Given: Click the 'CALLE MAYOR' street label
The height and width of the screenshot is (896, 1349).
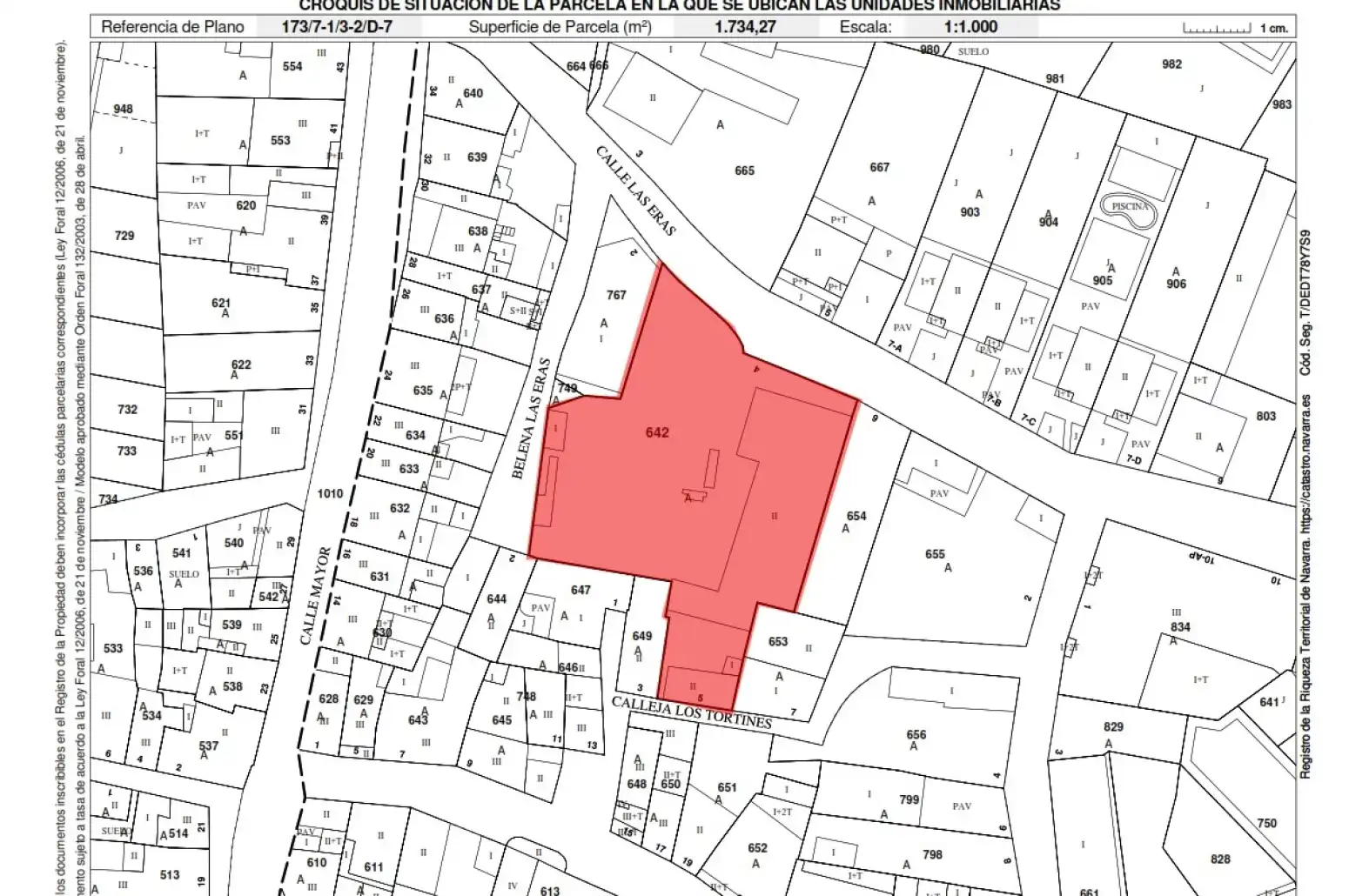Looking at the screenshot, I should click(316, 596).
